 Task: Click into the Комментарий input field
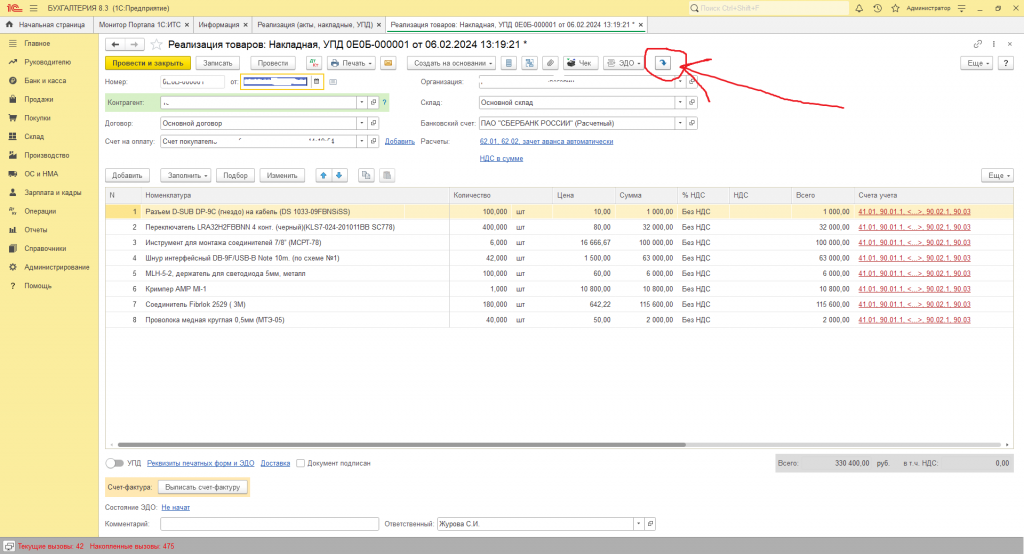click(269, 523)
